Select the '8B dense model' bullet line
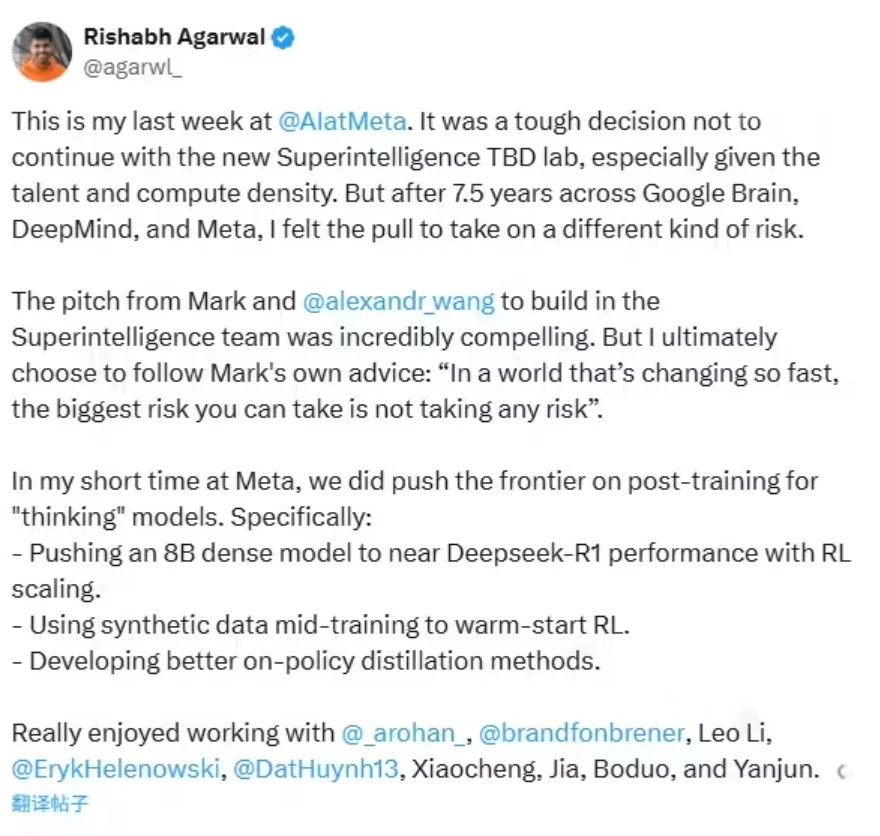Image resolution: width=880 pixels, height=836 pixels. [x=432, y=571]
